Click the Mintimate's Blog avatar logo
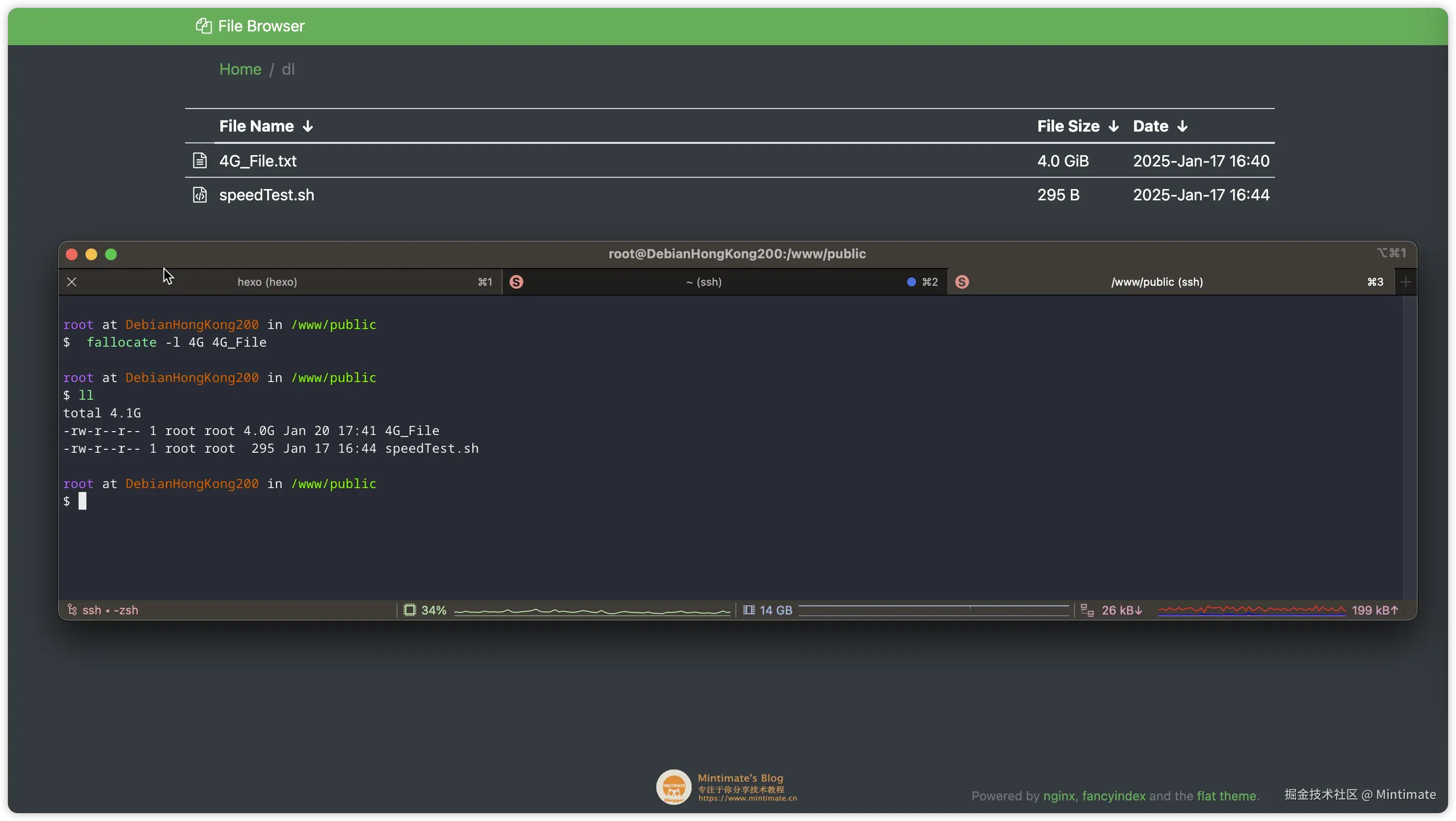1456x821 pixels. [674, 787]
